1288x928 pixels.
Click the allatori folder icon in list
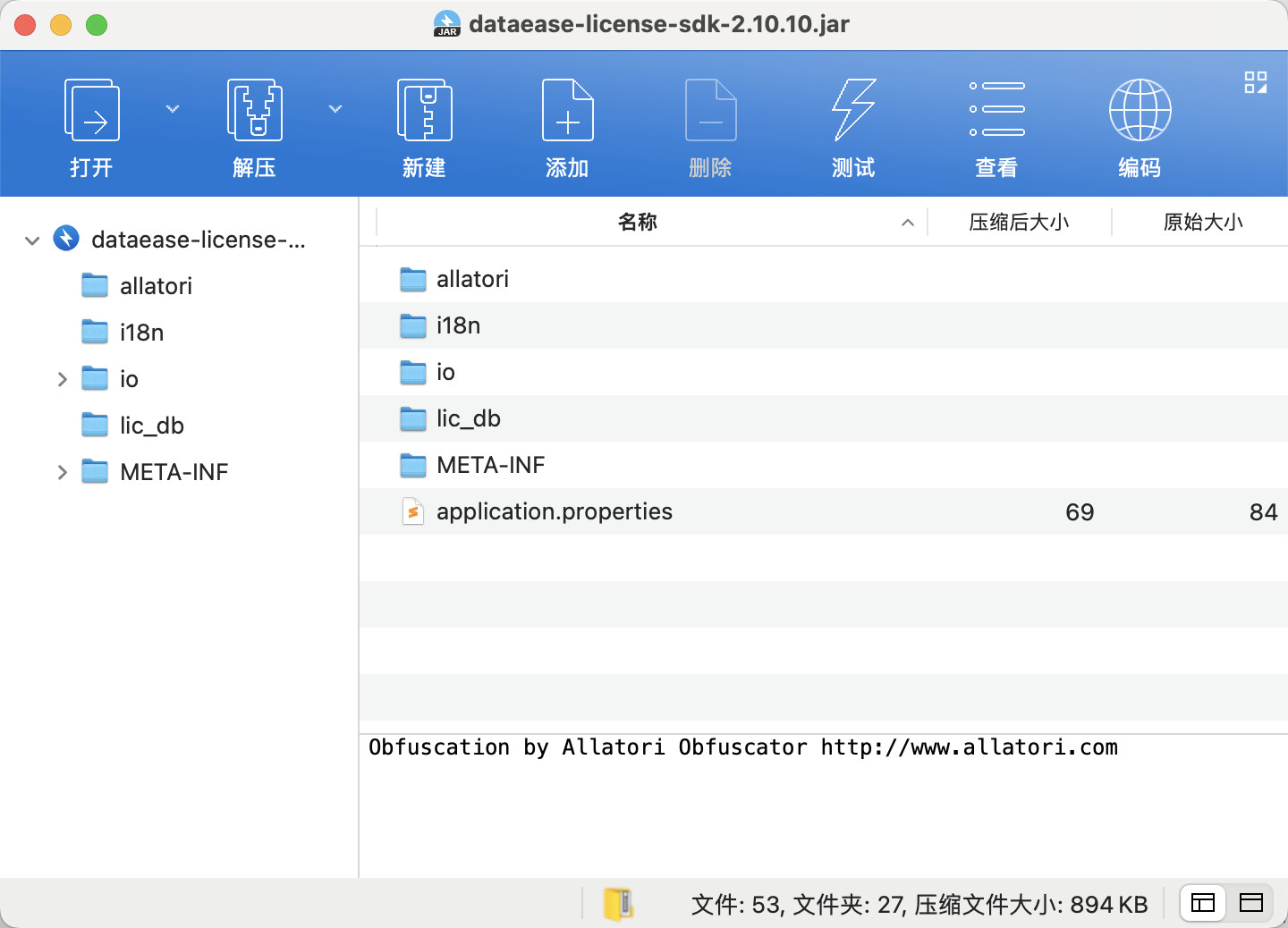tap(413, 280)
